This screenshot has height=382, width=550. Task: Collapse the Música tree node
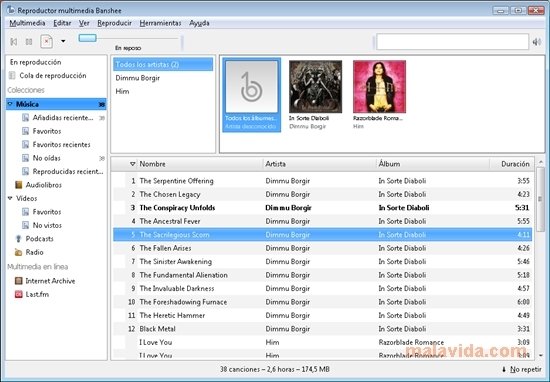(x=10, y=104)
